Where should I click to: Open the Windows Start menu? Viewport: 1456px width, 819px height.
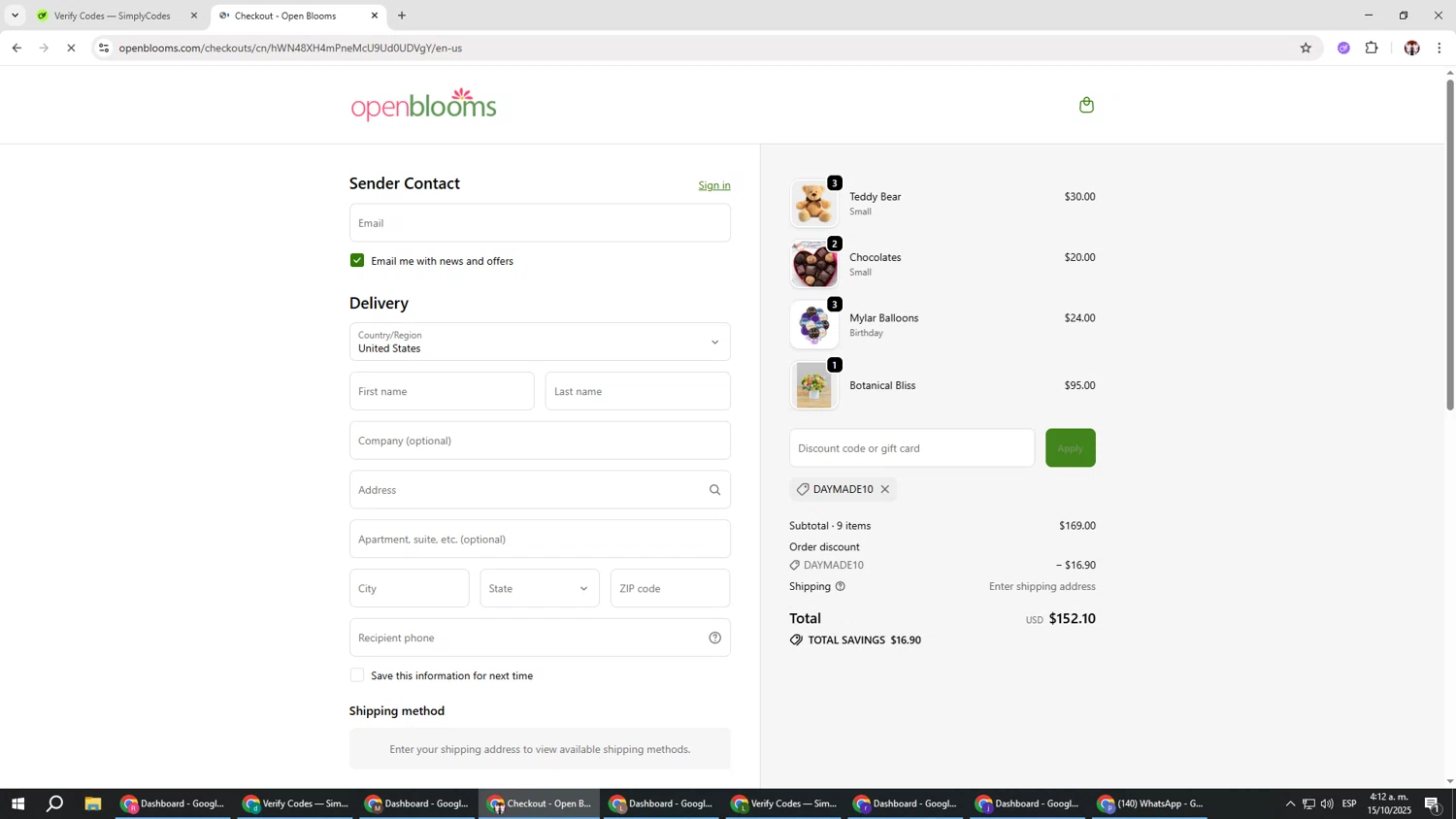tap(17, 803)
